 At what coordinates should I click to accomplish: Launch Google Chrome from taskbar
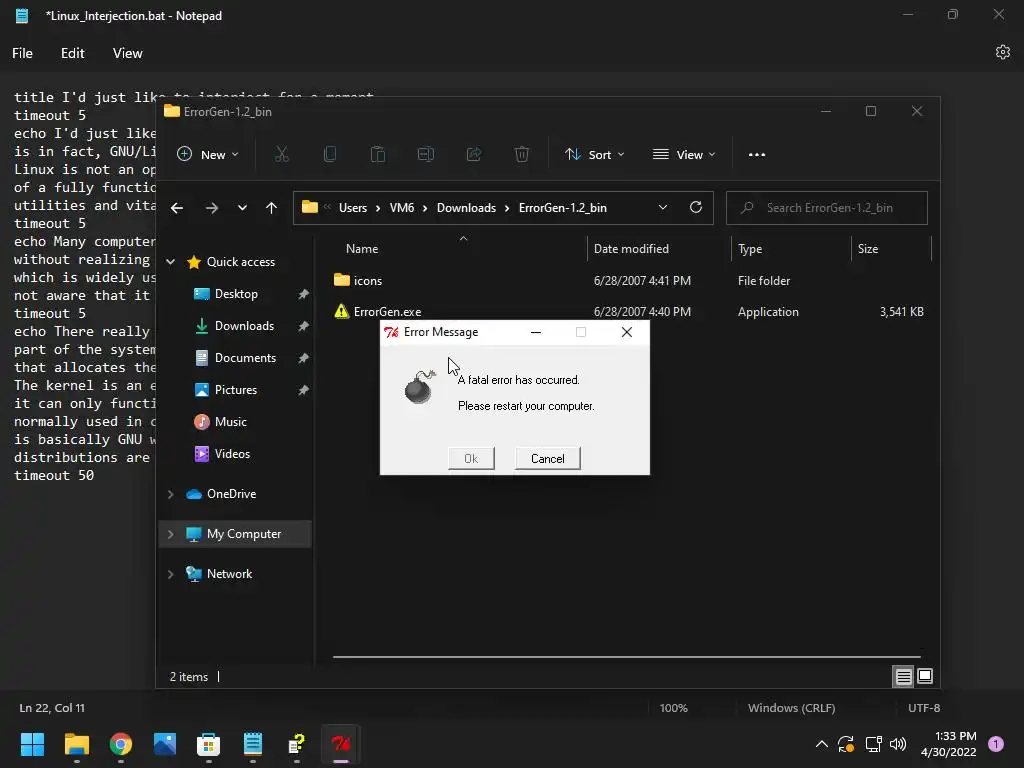coord(121,744)
